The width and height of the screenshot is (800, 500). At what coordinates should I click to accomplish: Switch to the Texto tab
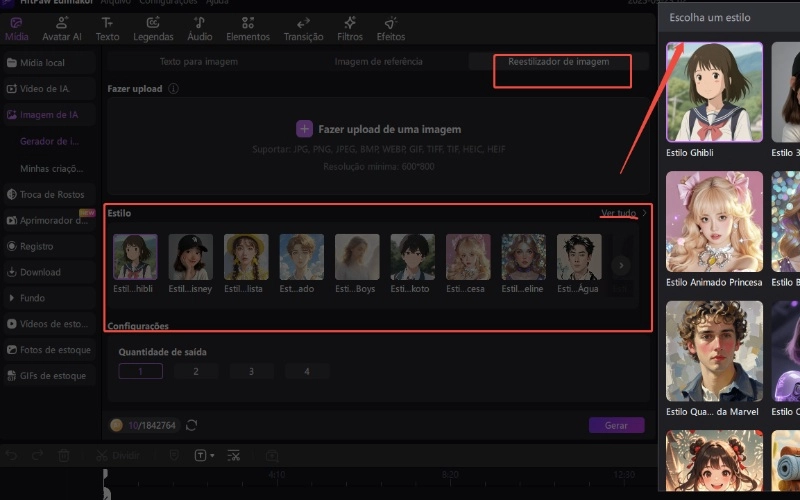point(107,30)
